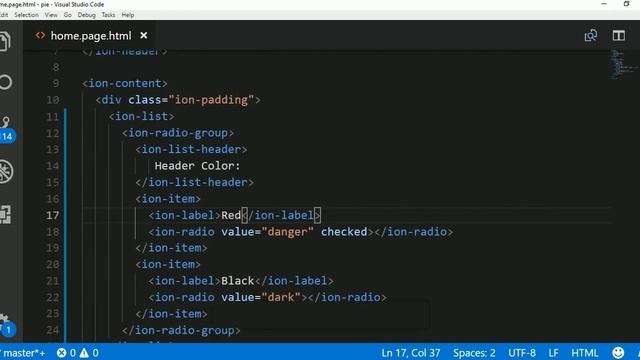This screenshot has width=640, height=360.
Task: Click LF end of line selector
Action: click(553, 353)
